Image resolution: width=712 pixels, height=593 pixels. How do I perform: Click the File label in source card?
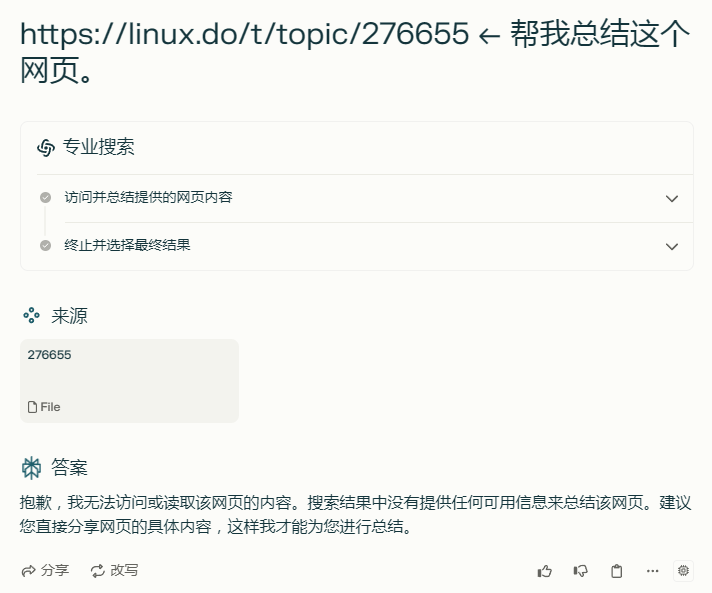click(50, 407)
